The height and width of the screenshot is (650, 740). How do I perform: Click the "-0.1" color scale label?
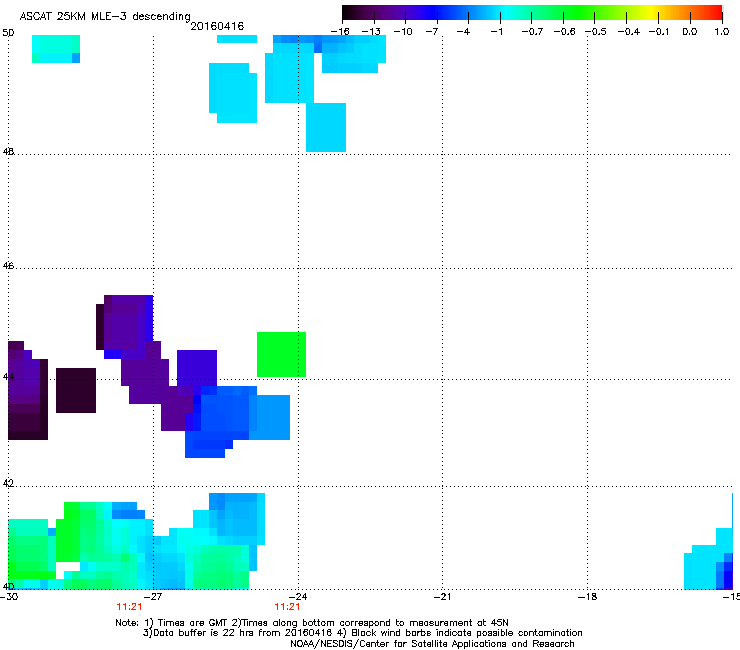coord(659,32)
